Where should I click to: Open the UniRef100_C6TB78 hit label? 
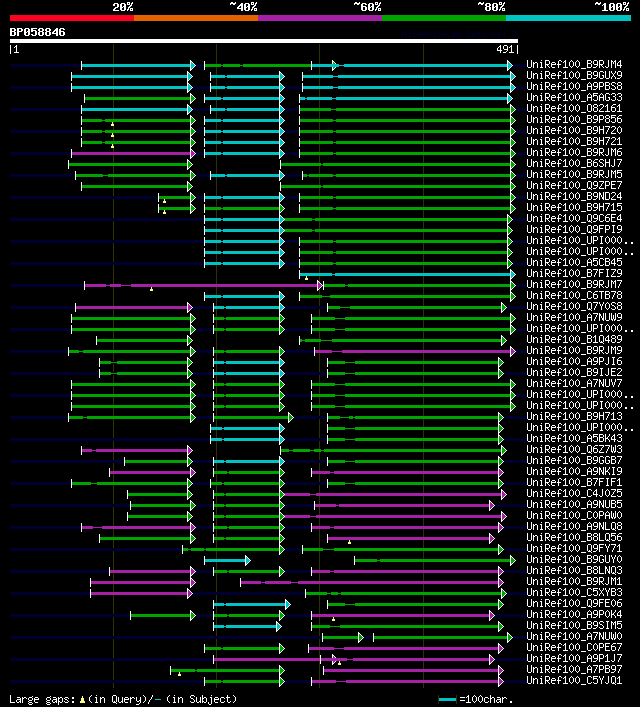pos(574,295)
